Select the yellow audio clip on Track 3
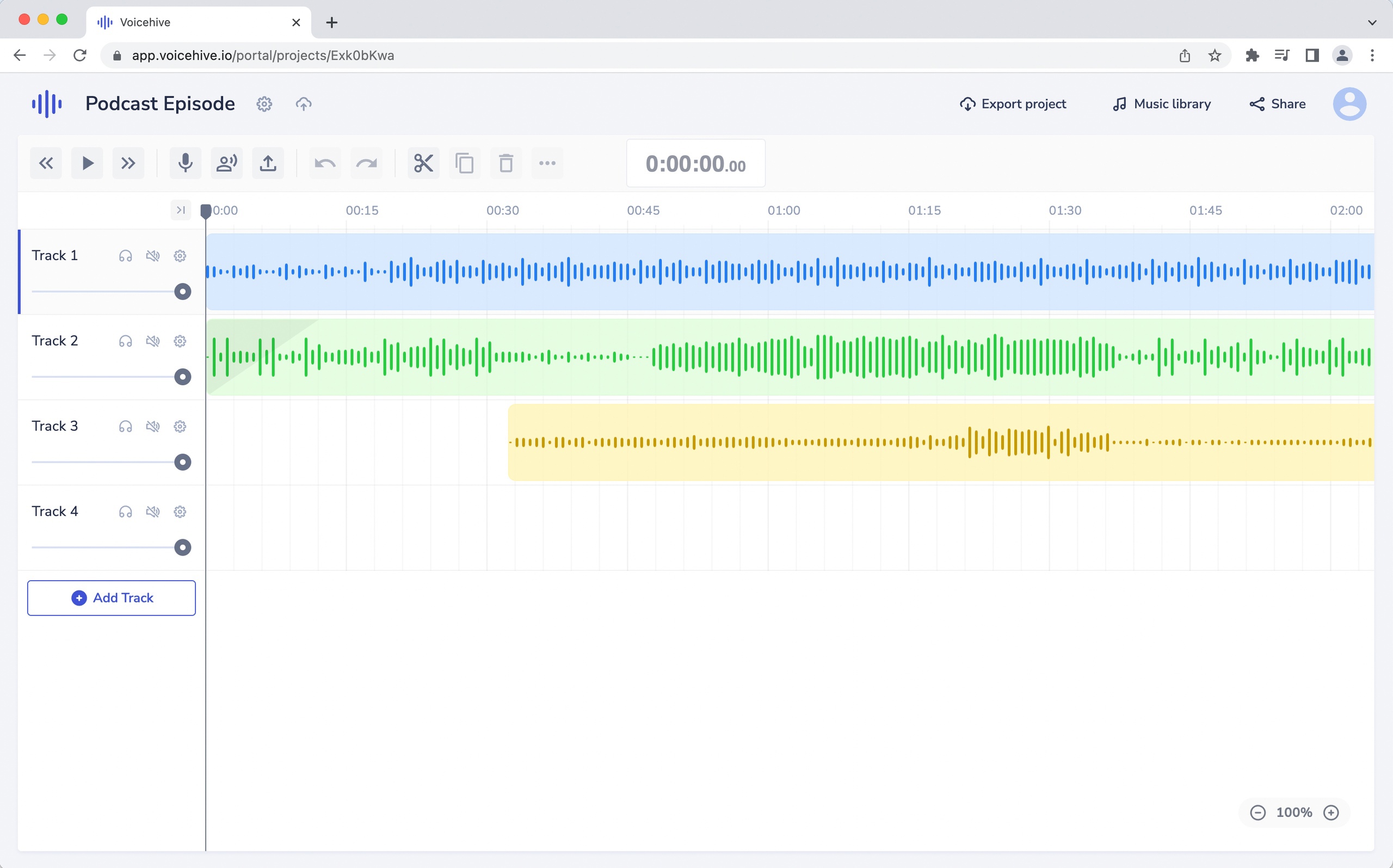Screen dimensions: 1393x868 tap(941, 442)
